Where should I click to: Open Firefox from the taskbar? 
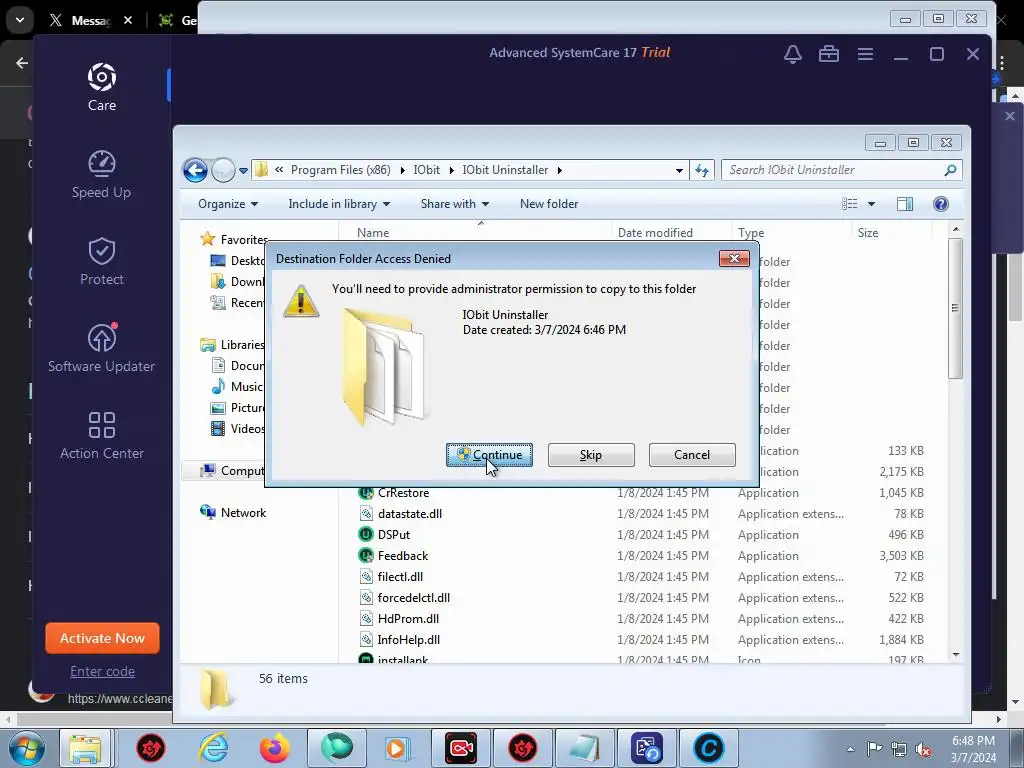coord(274,748)
